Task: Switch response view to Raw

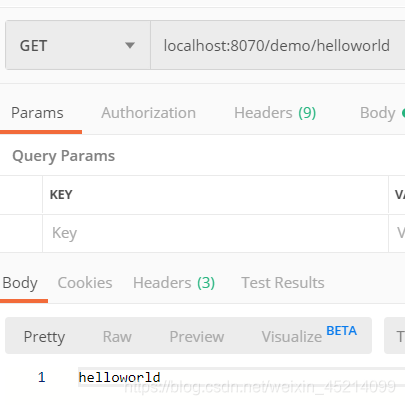Action: [117, 337]
